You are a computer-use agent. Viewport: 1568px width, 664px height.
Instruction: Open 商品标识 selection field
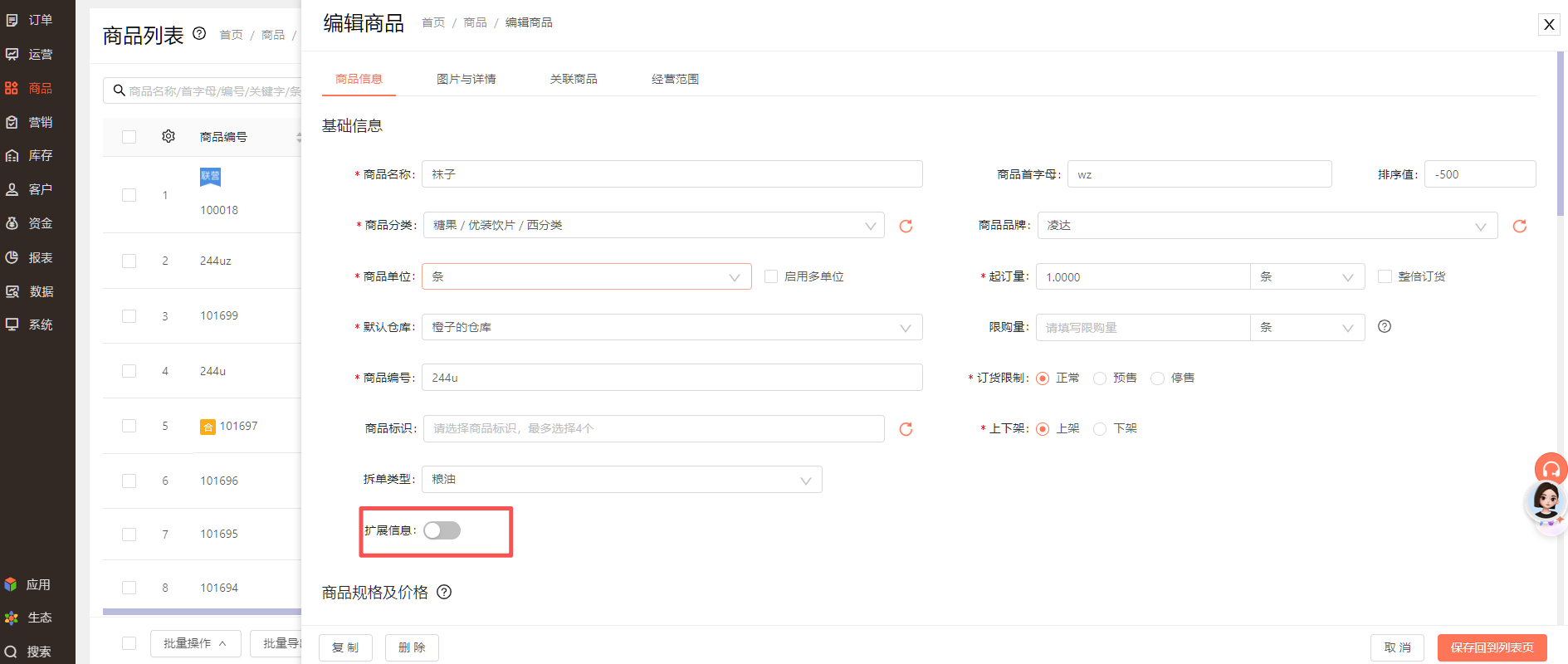(654, 429)
